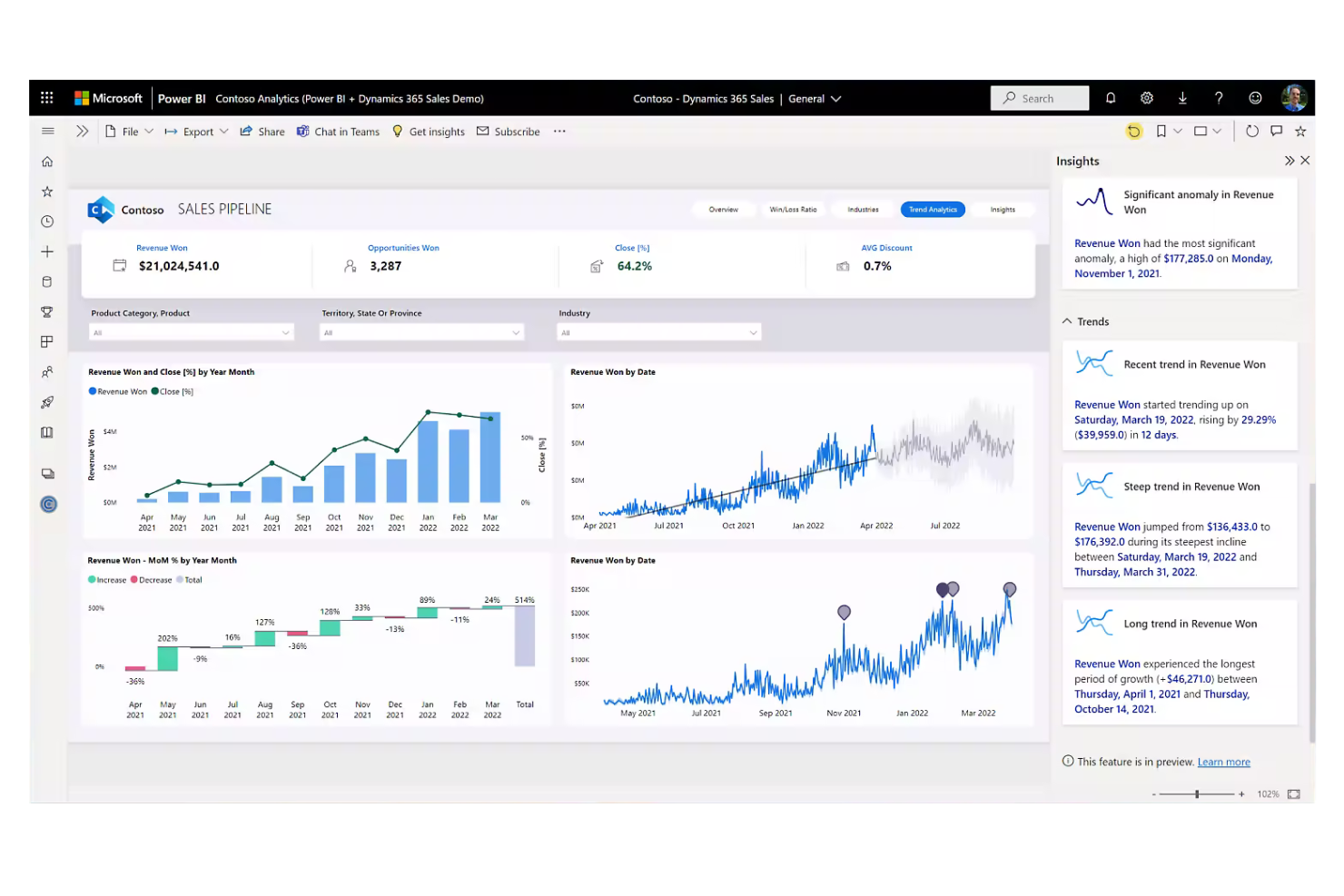Collapse the Insights pane with double-chevron
This screenshot has height=896, width=1344.
(x=1290, y=161)
